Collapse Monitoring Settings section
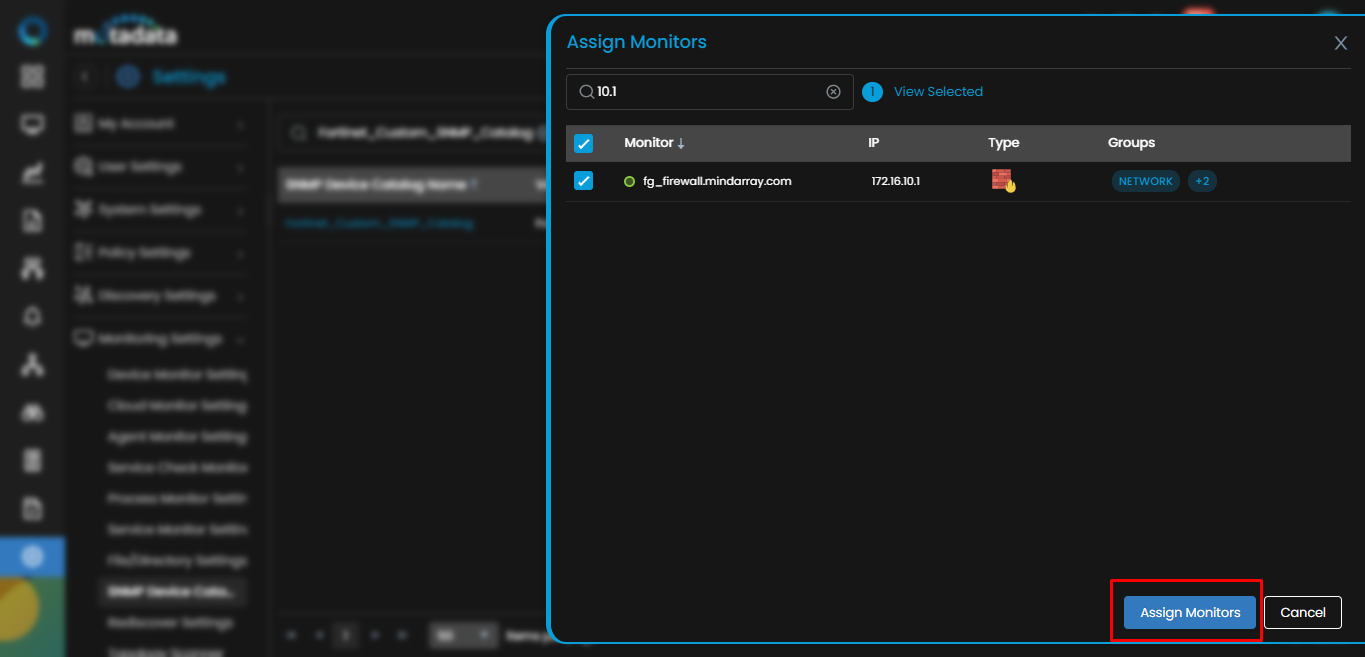1365x657 pixels. click(159, 339)
